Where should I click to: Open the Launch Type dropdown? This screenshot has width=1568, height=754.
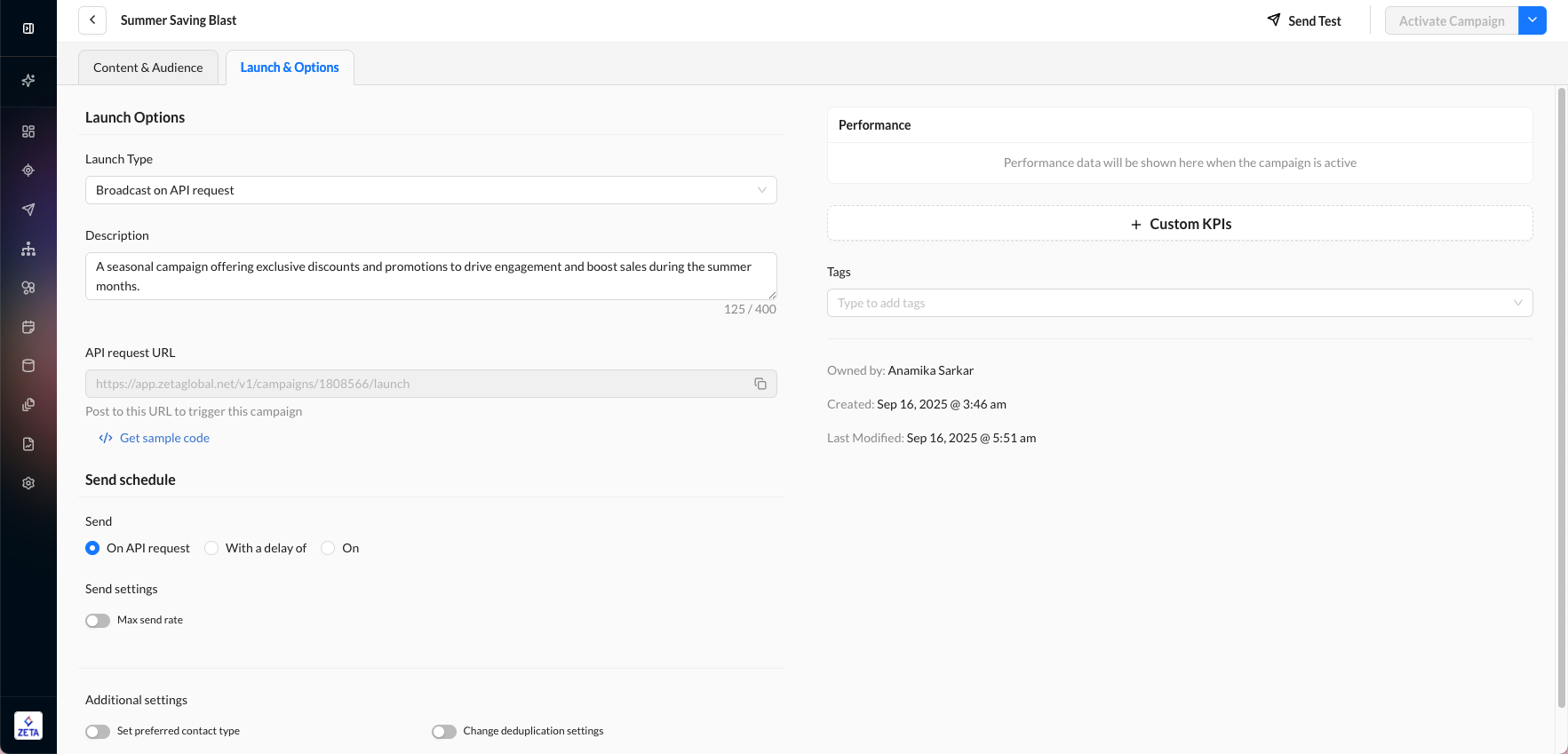(431, 190)
